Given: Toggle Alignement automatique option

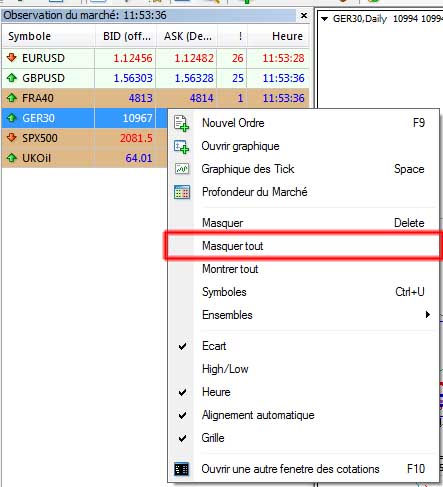Looking at the screenshot, I should [x=303, y=415].
